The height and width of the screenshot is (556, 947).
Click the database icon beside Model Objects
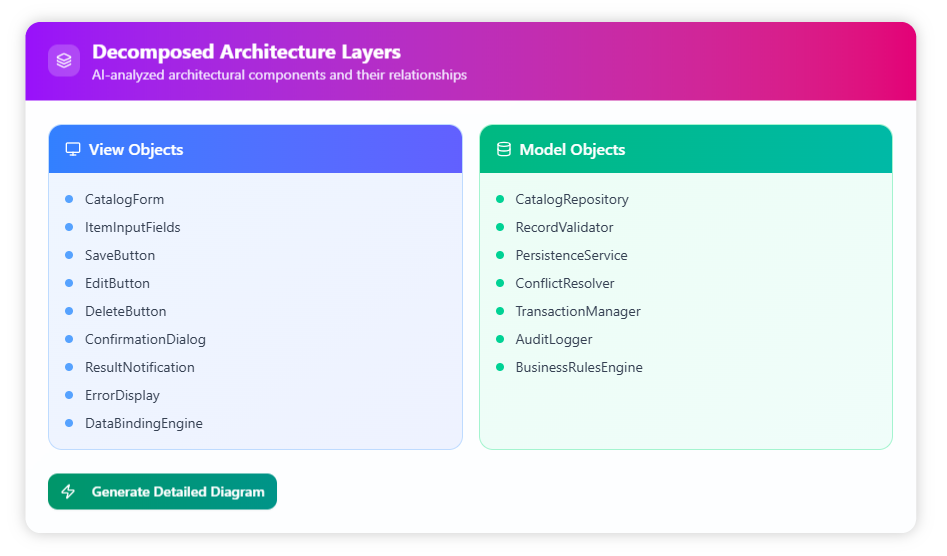coord(503,150)
